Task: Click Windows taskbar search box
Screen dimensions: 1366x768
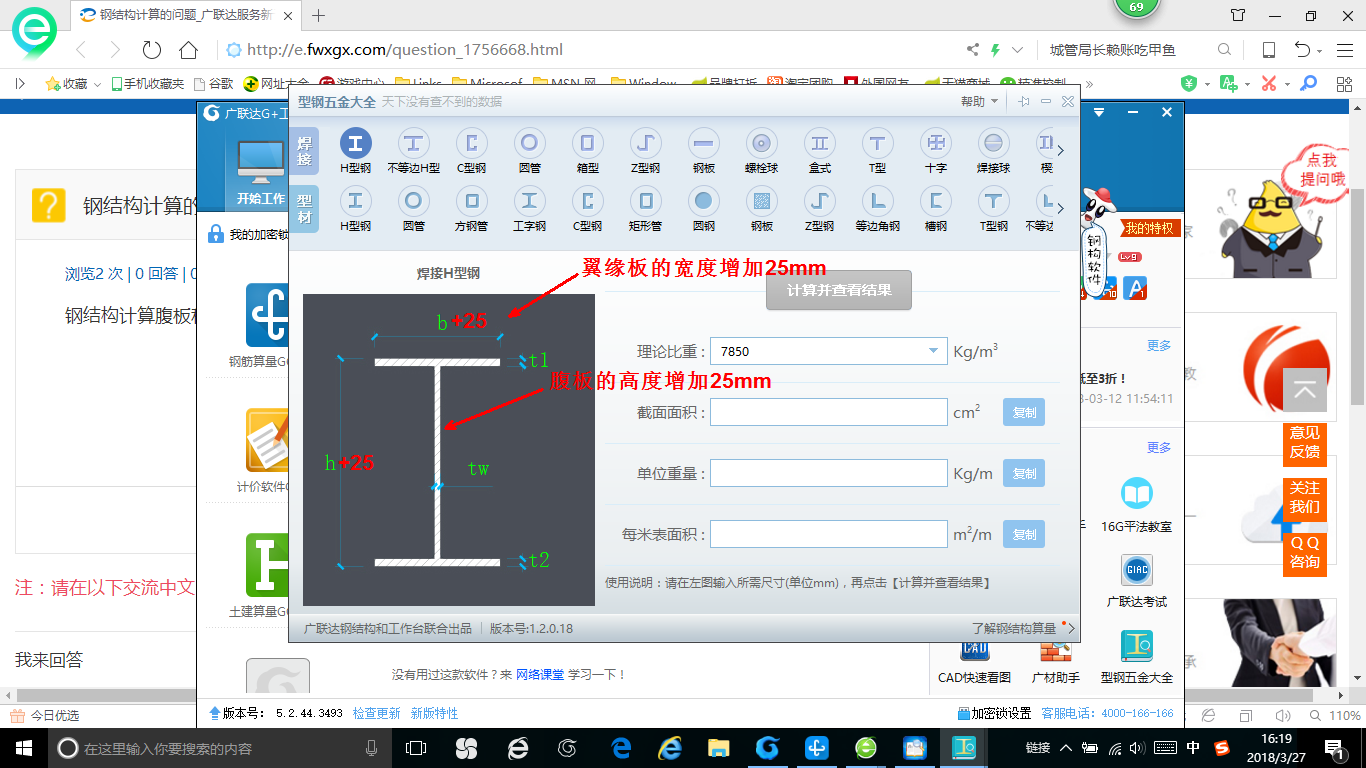Action: pyautogui.click(x=220, y=748)
